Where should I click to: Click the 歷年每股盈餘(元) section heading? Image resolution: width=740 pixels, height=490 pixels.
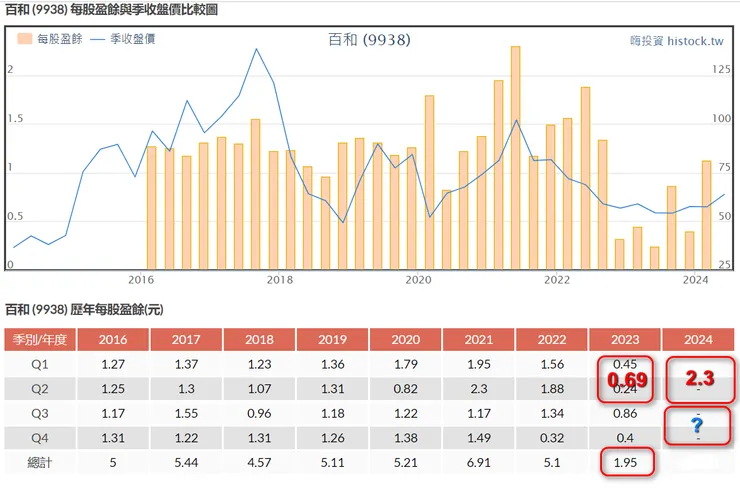117,310
